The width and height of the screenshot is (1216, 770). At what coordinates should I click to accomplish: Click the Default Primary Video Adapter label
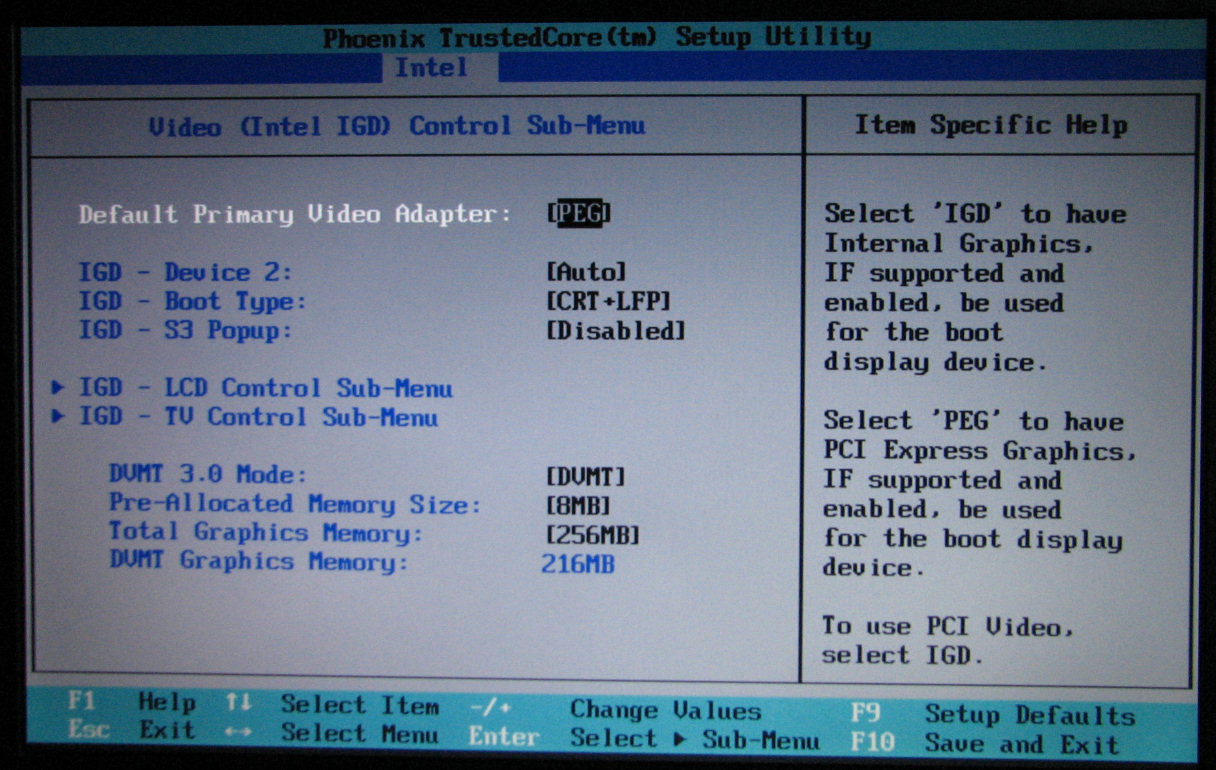295,214
